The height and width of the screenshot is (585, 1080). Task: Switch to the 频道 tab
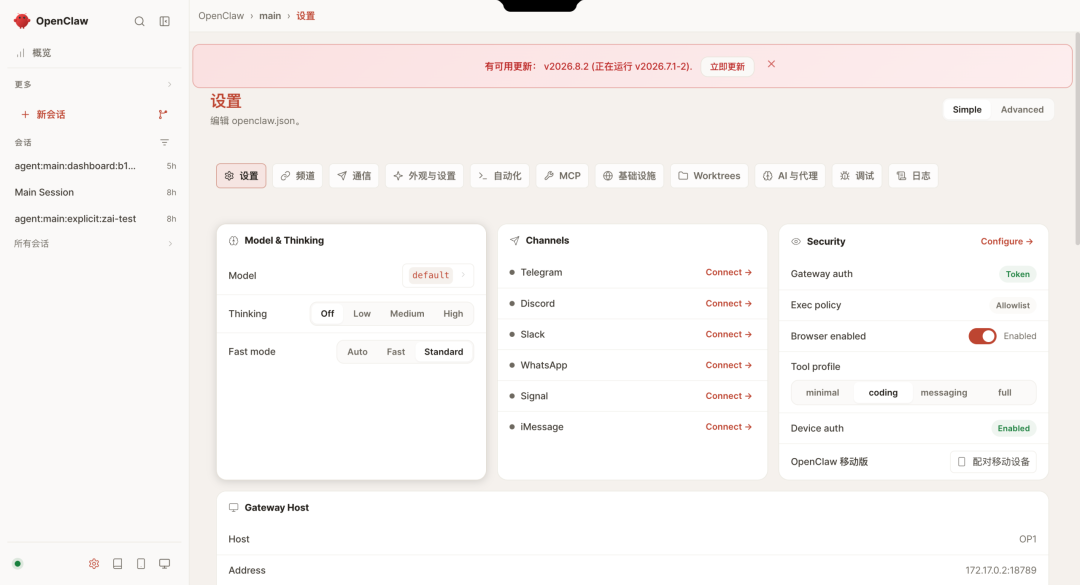298,176
